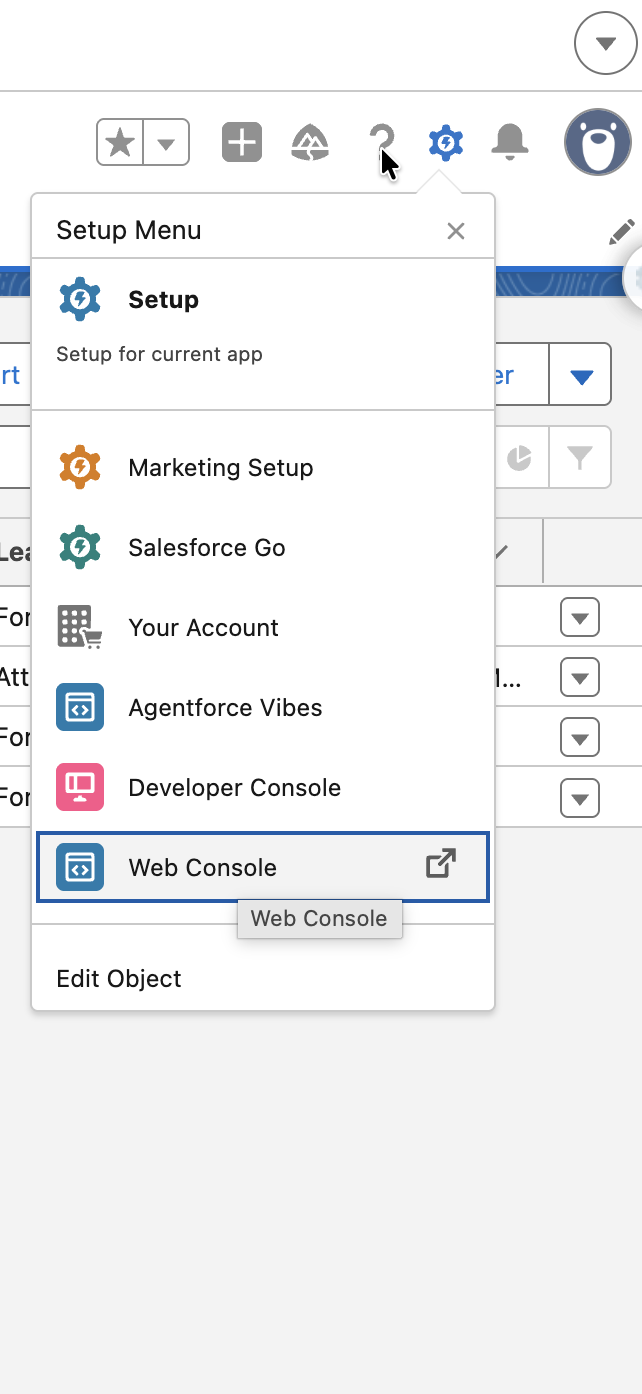Click the Web Console external link icon
Screen dimensions: 642x1394
tap(441, 864)
